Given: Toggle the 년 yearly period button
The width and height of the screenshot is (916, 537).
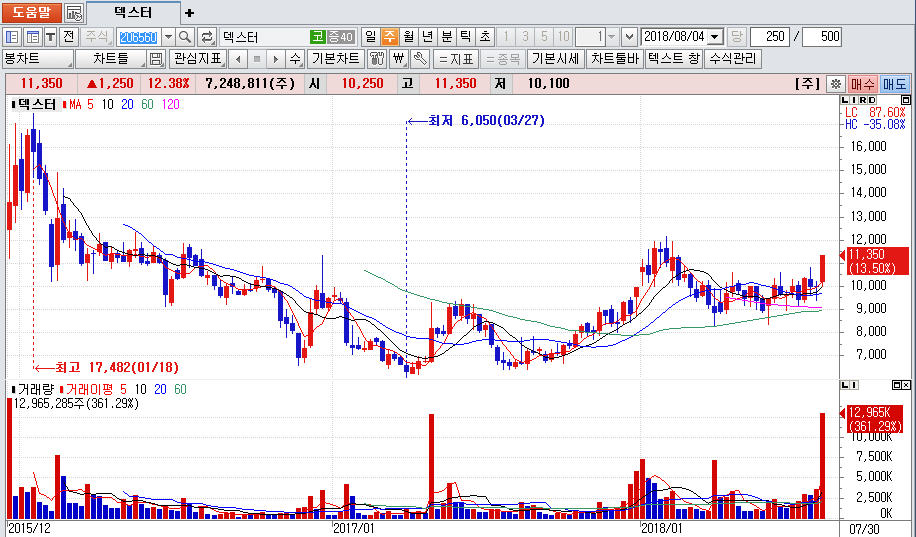Looking at the screenshot, I should click(x=427, y=37).
